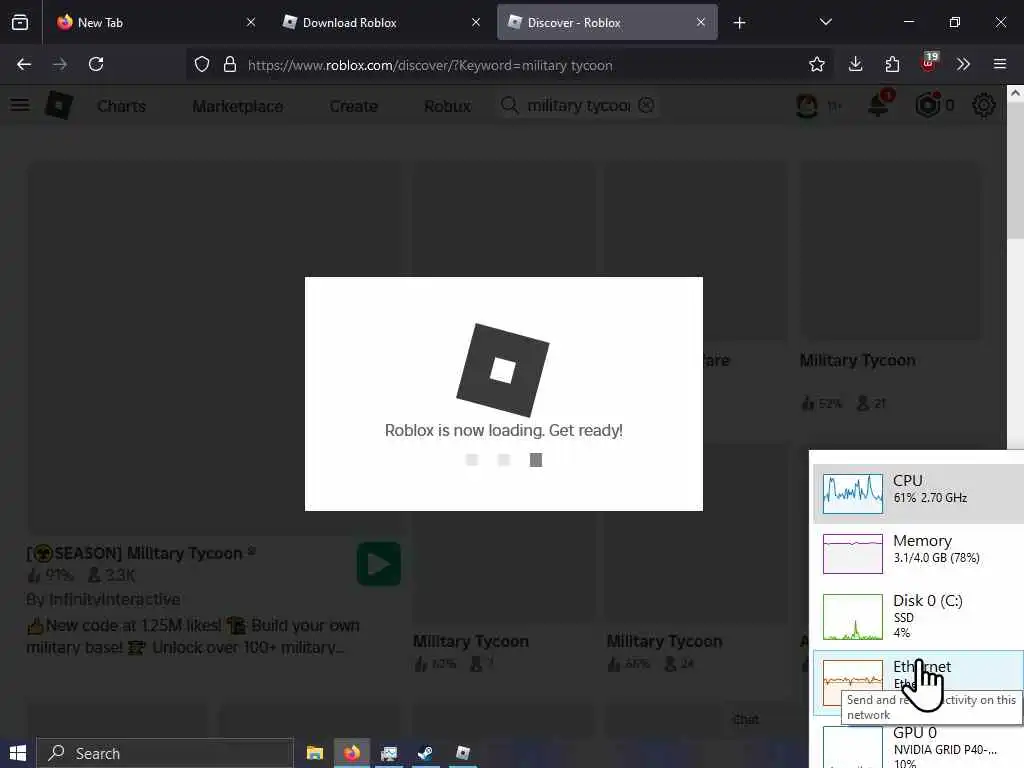Close the Discover - Roblox tab
The image size is (1024, 768).
[x=701, y=22]
